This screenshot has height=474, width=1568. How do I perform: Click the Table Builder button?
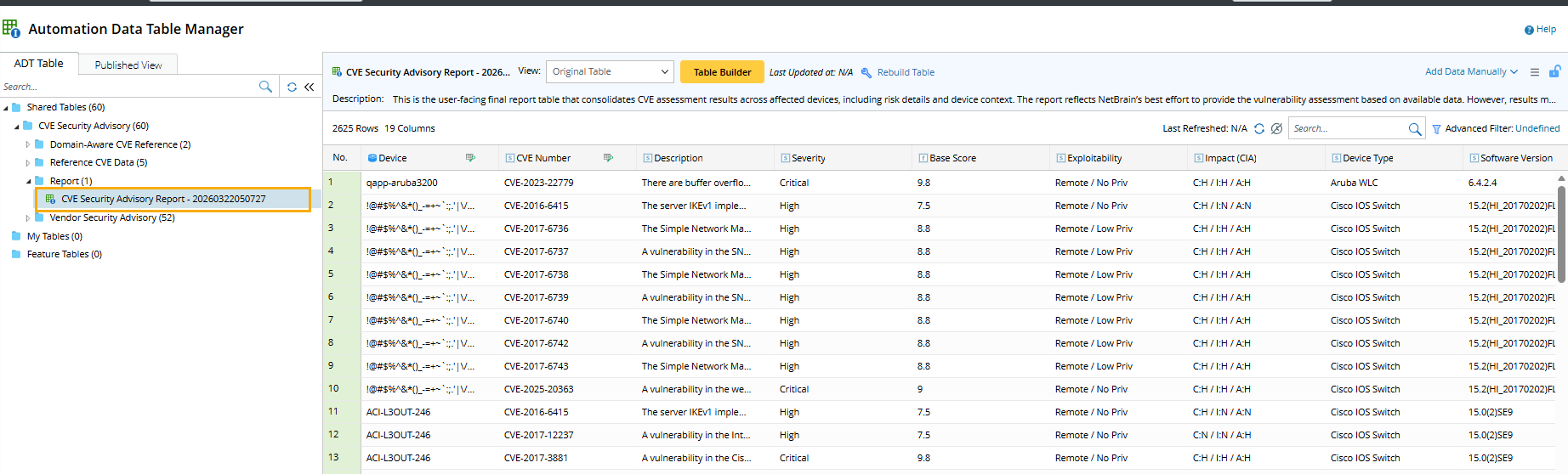click(722, 72)
